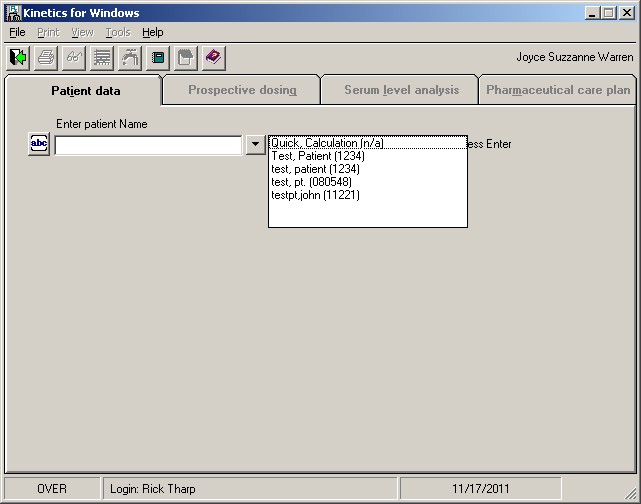Click the lined list icon in toolbar
641x504 pixels.
(102, 58)
